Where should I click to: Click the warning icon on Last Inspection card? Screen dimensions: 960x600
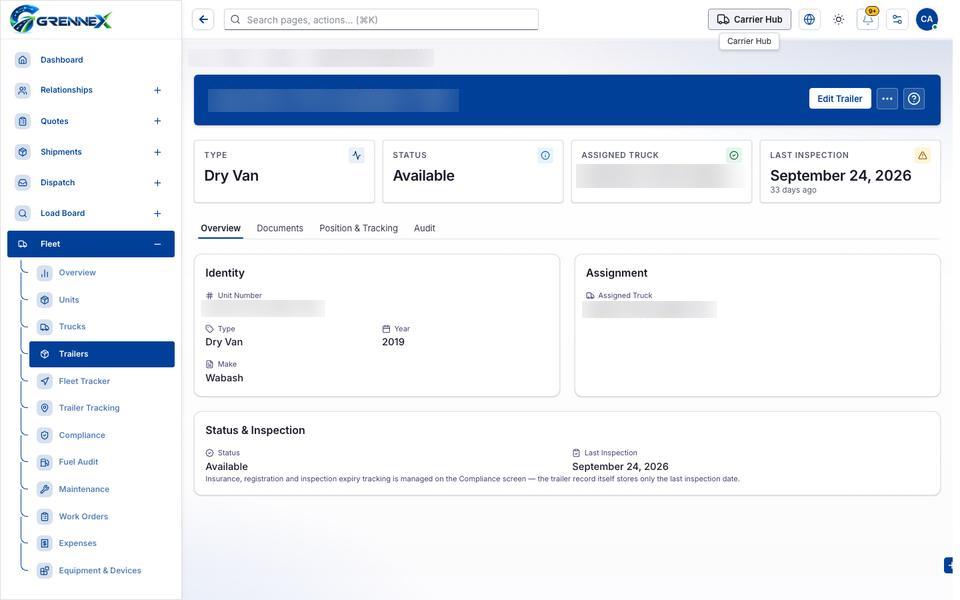[x=922, y=156]
